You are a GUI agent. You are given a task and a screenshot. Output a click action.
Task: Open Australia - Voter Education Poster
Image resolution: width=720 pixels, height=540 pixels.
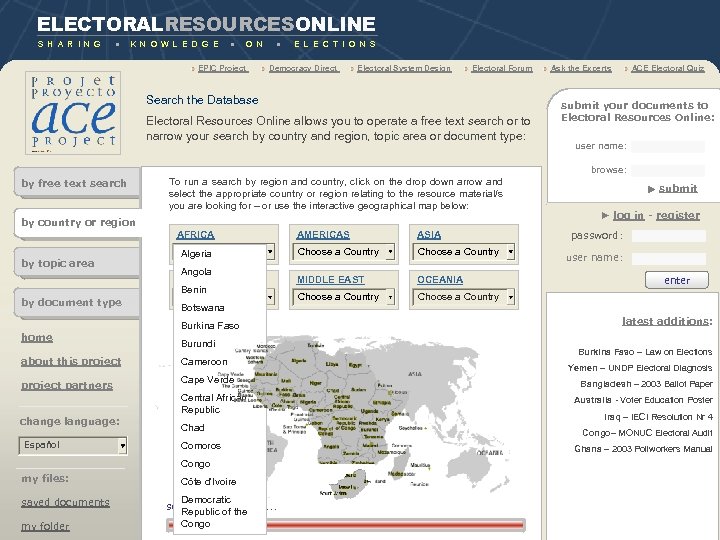[643, 400]
